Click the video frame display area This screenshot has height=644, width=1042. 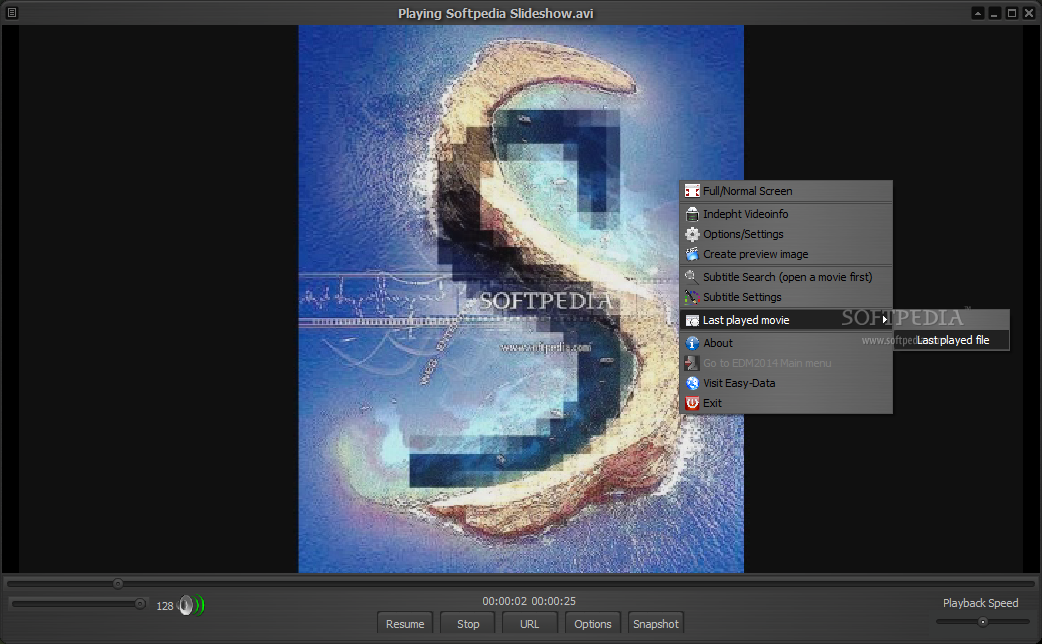click(x=520, y=299)
